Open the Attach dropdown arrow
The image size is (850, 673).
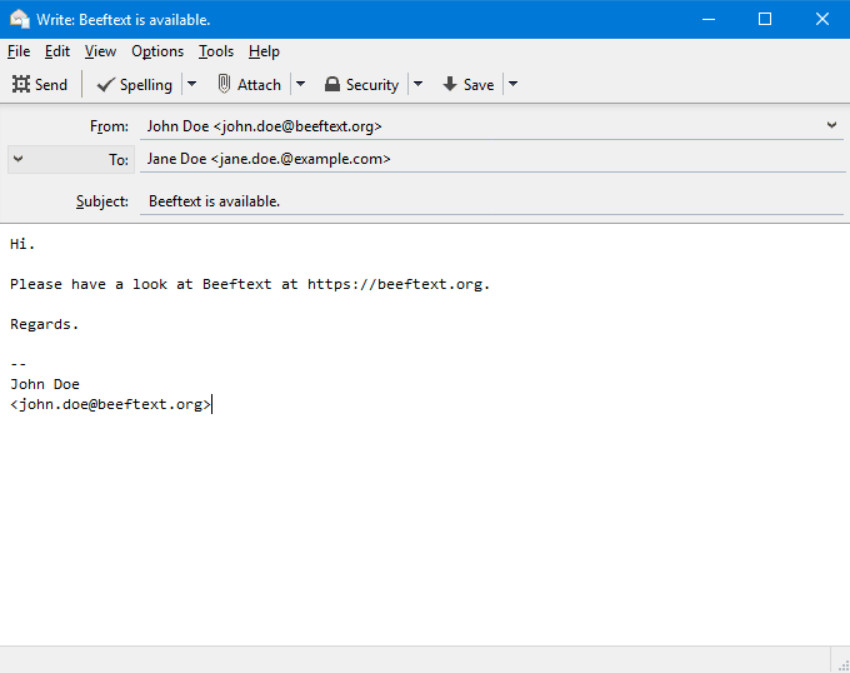tap(300, 85)
